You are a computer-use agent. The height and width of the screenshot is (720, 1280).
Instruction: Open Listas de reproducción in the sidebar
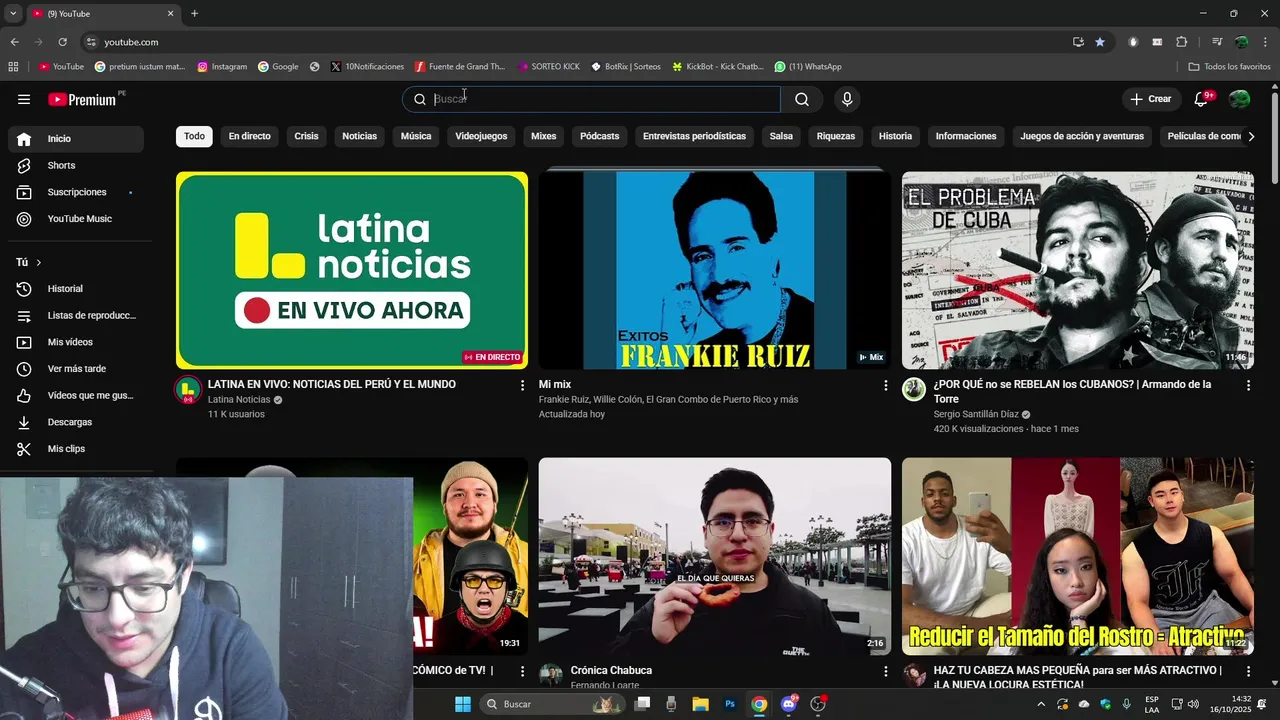(76, 315)
